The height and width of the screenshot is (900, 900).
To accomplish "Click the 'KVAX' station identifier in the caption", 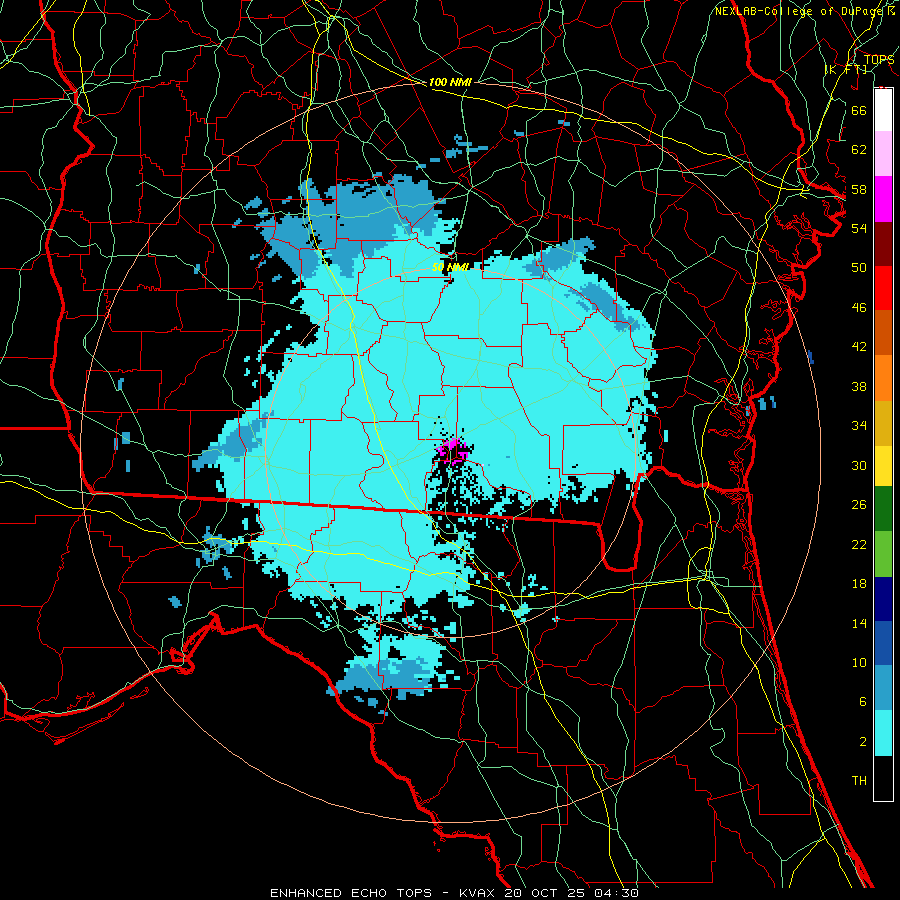I will [x=479, y=893].
